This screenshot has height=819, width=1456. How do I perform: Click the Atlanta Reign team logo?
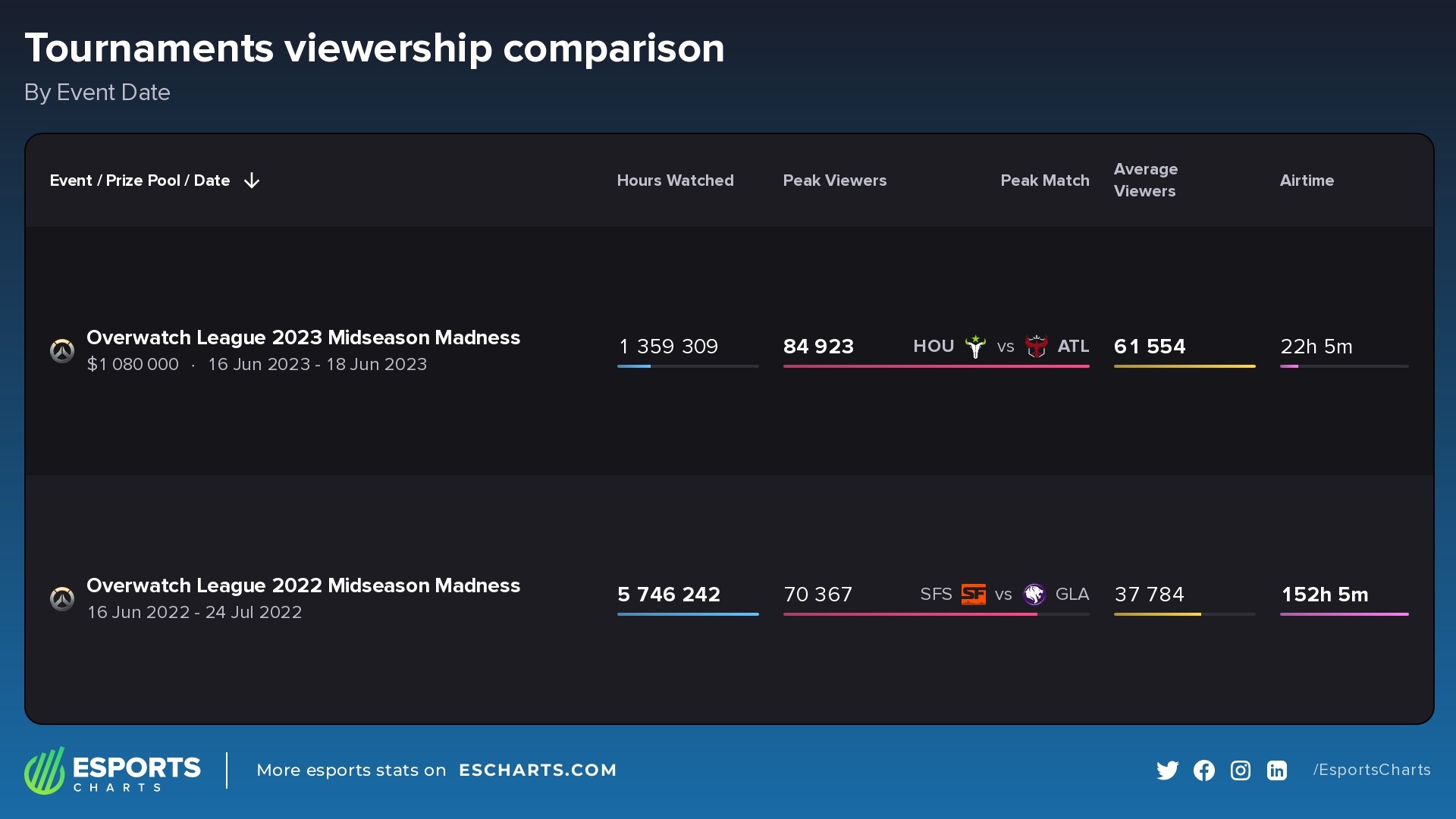point(1036,347)
